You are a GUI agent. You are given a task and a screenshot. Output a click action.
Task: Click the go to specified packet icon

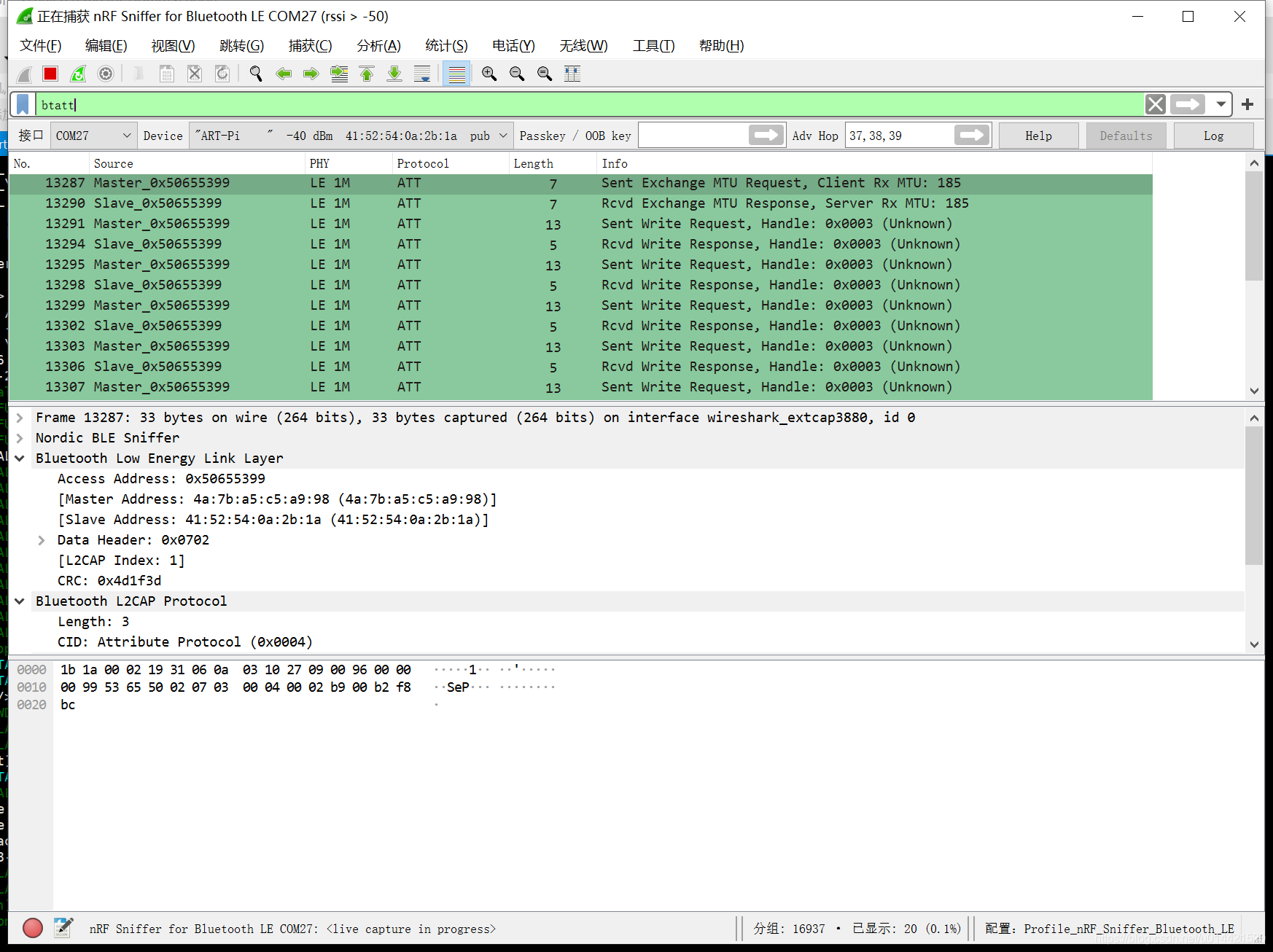click(x=339, y=74)
